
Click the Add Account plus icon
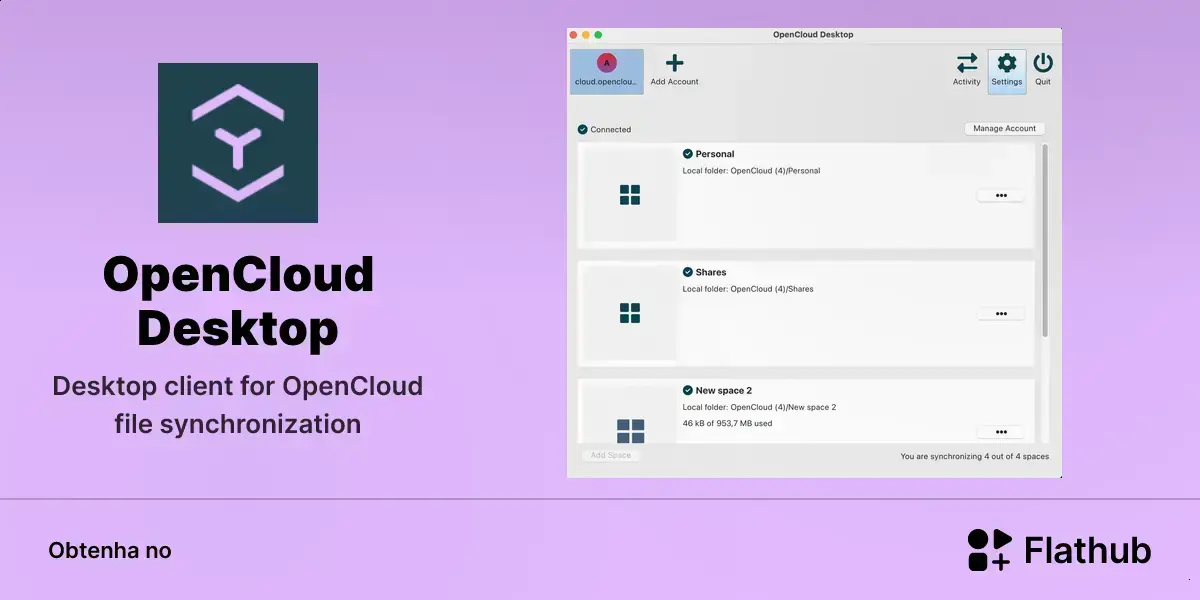pos(675,63)
